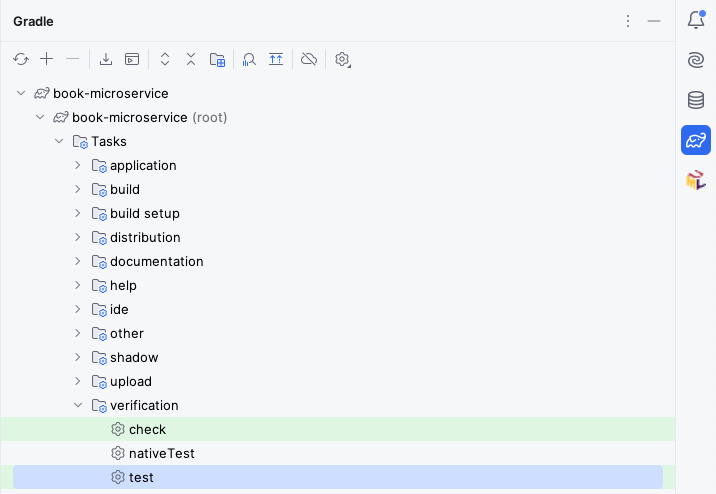This screenshot has height=494, width=716.
Task: Select the nativeTest task
Action: [x=338, y=453]
